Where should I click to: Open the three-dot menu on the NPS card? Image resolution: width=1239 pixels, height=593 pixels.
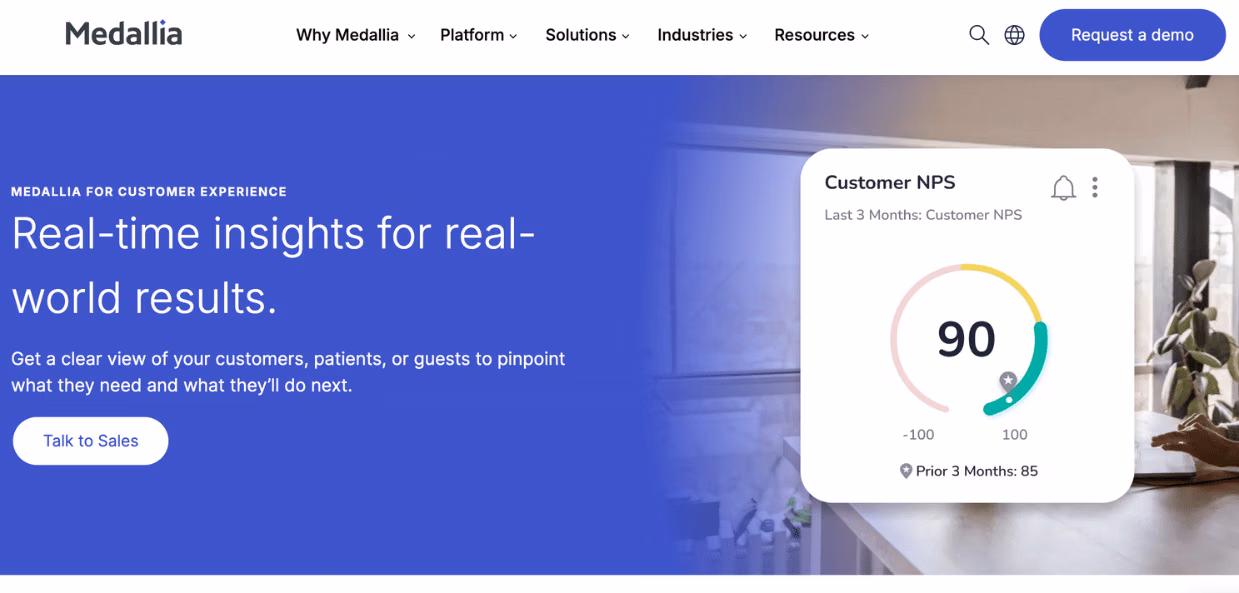click(1094, 187)
